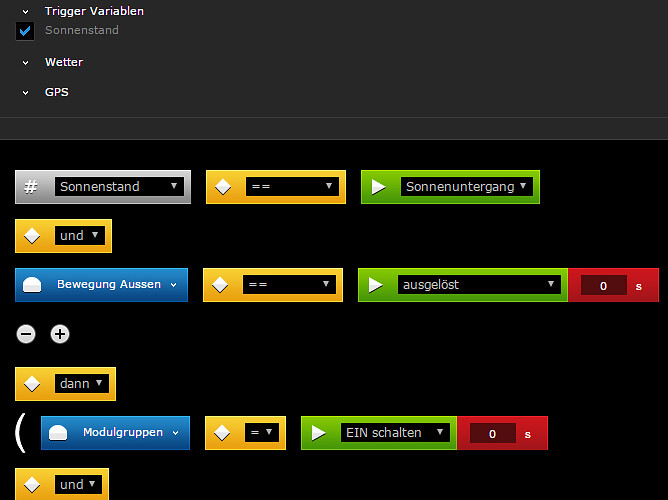
Task: Click play arrow icon on ausgelöst block
Action: click(375, 285)
